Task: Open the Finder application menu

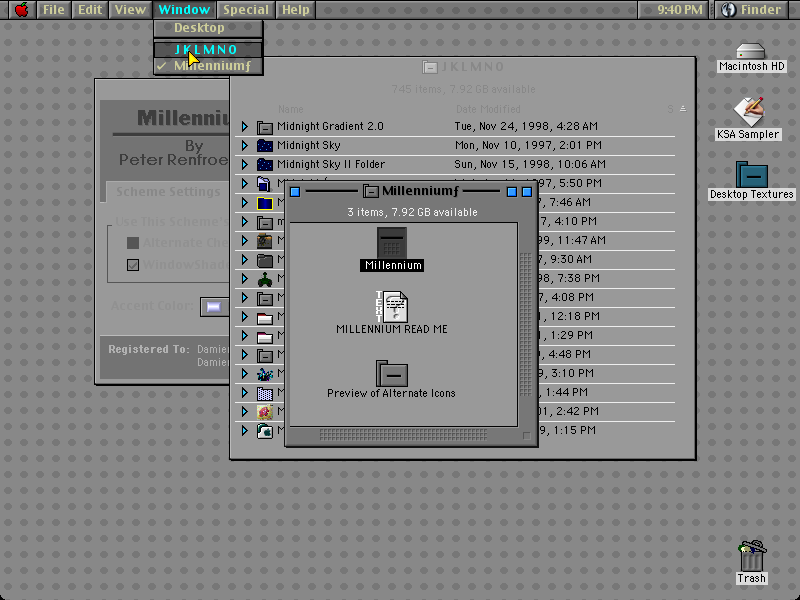Action: (x=754, y=10)
